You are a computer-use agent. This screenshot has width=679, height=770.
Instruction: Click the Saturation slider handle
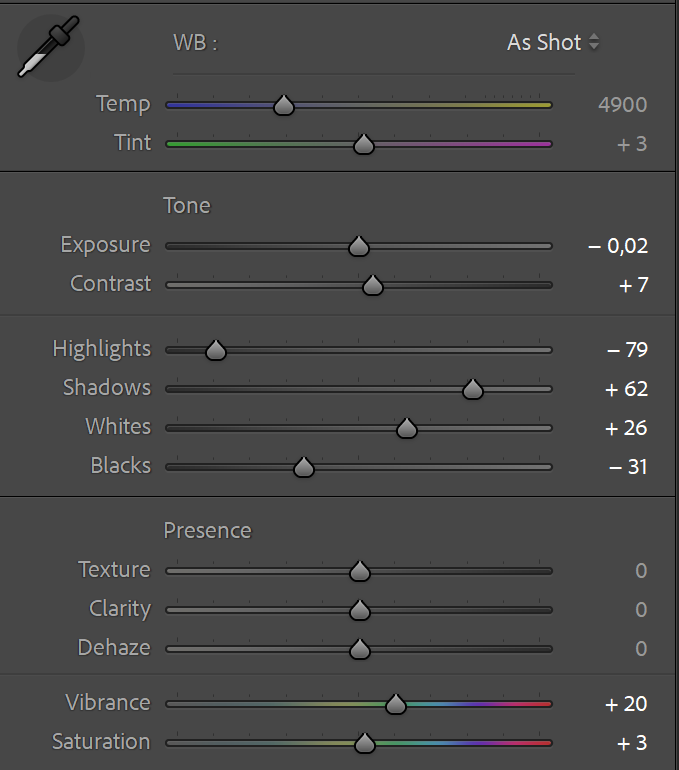tap(365, 743)
